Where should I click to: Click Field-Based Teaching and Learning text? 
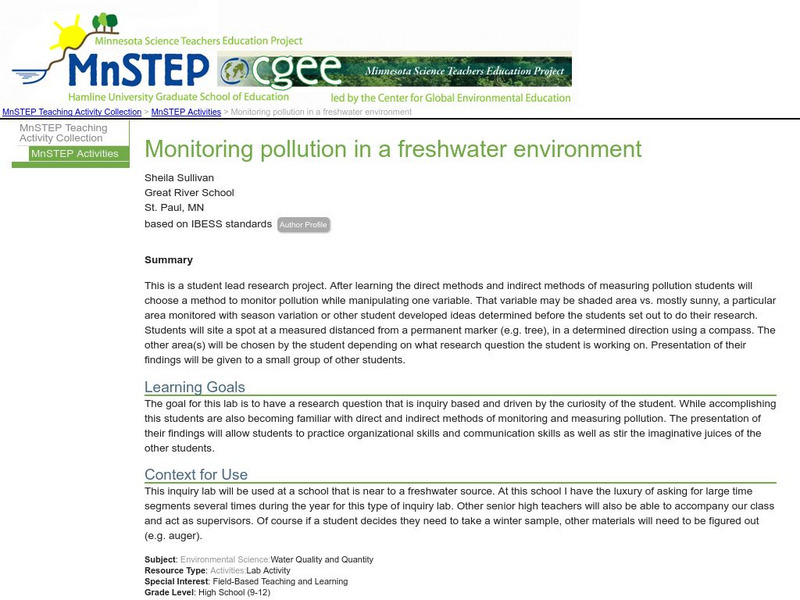point(280,581)
